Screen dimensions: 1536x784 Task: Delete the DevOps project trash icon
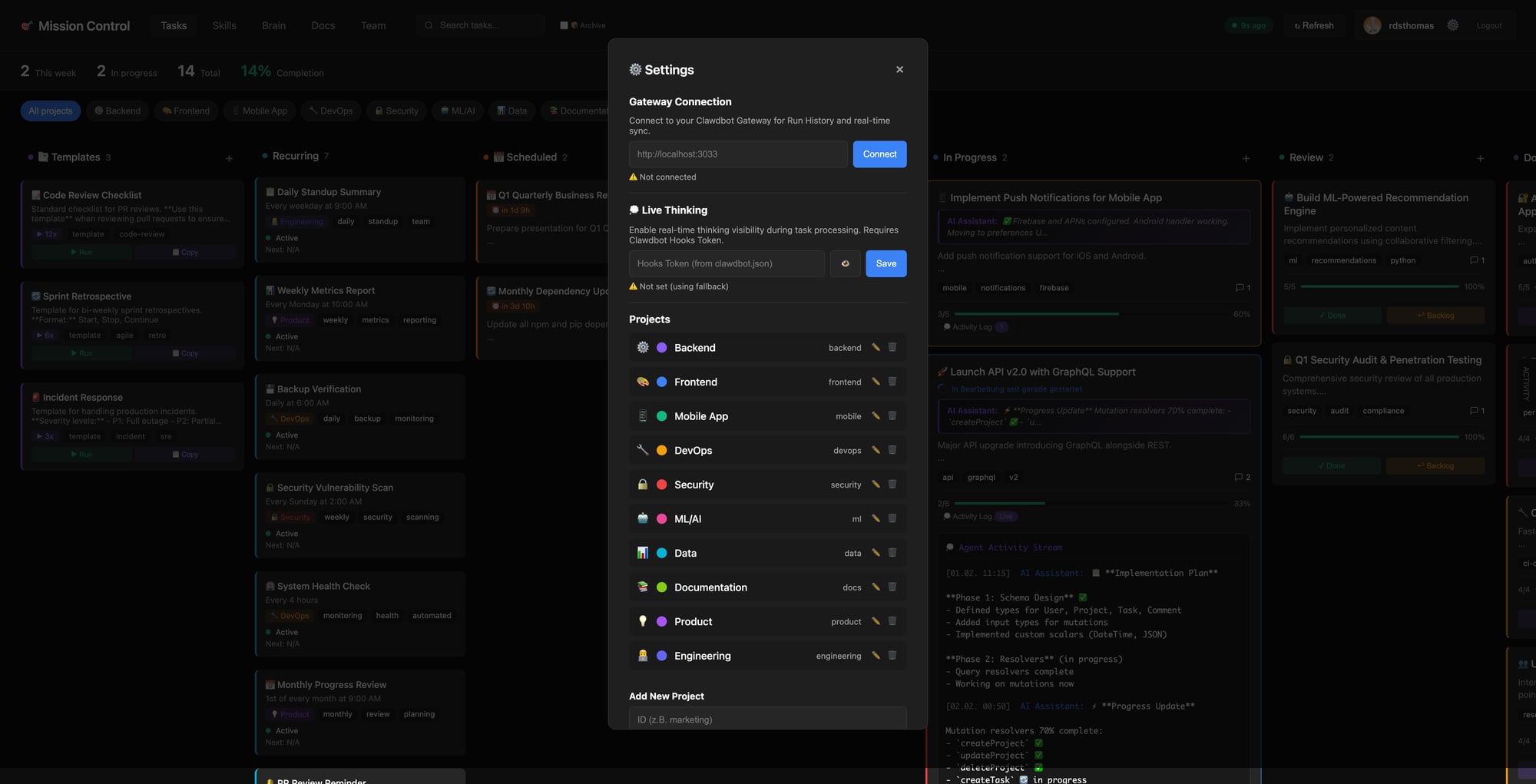(892, 450)
